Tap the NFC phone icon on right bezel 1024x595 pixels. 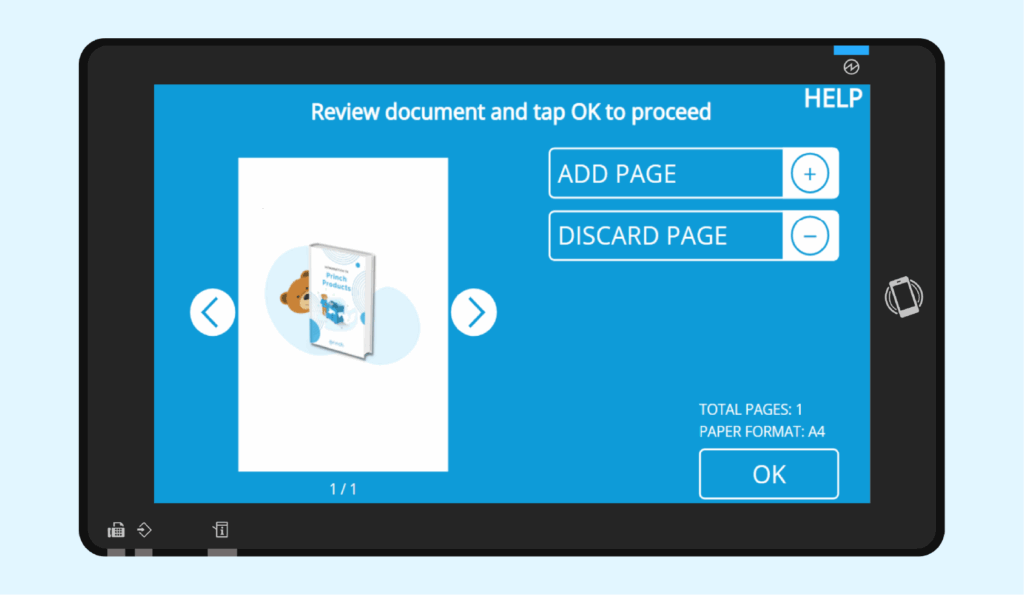pyautogui.click(x=903, y=296)
